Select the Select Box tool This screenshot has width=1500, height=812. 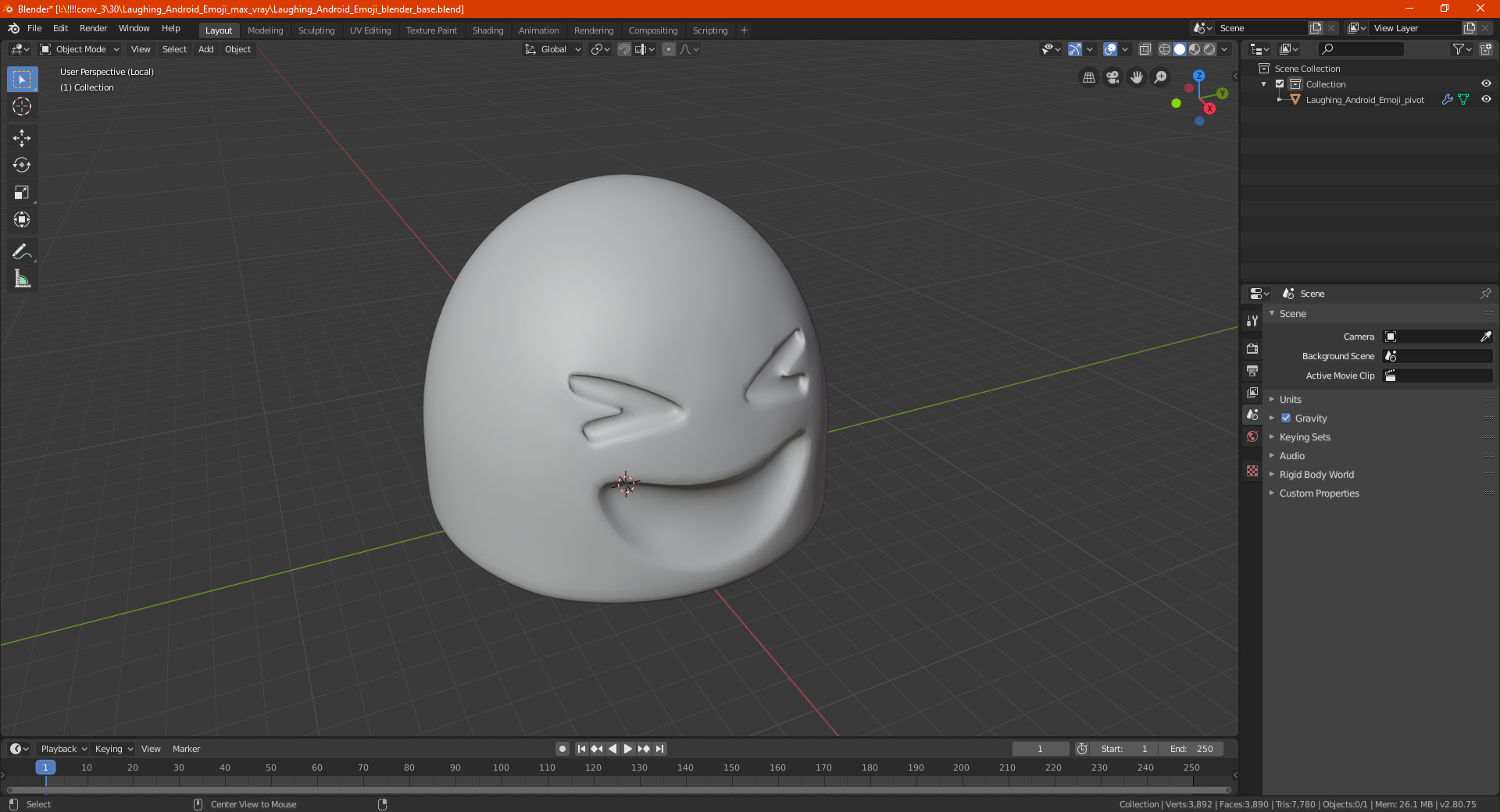(x=22, y=80)
